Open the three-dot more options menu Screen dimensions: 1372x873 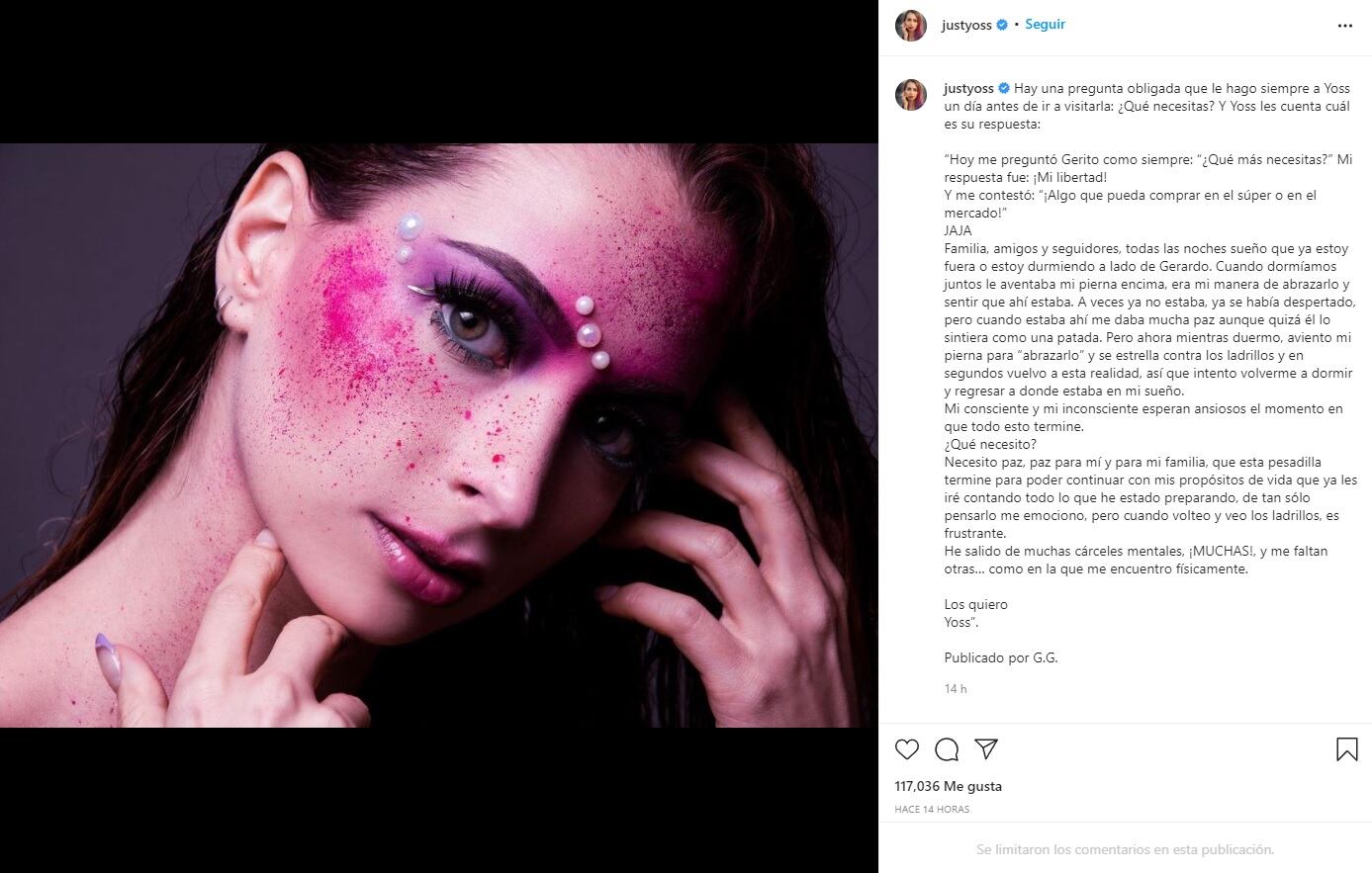point(1344,26)
